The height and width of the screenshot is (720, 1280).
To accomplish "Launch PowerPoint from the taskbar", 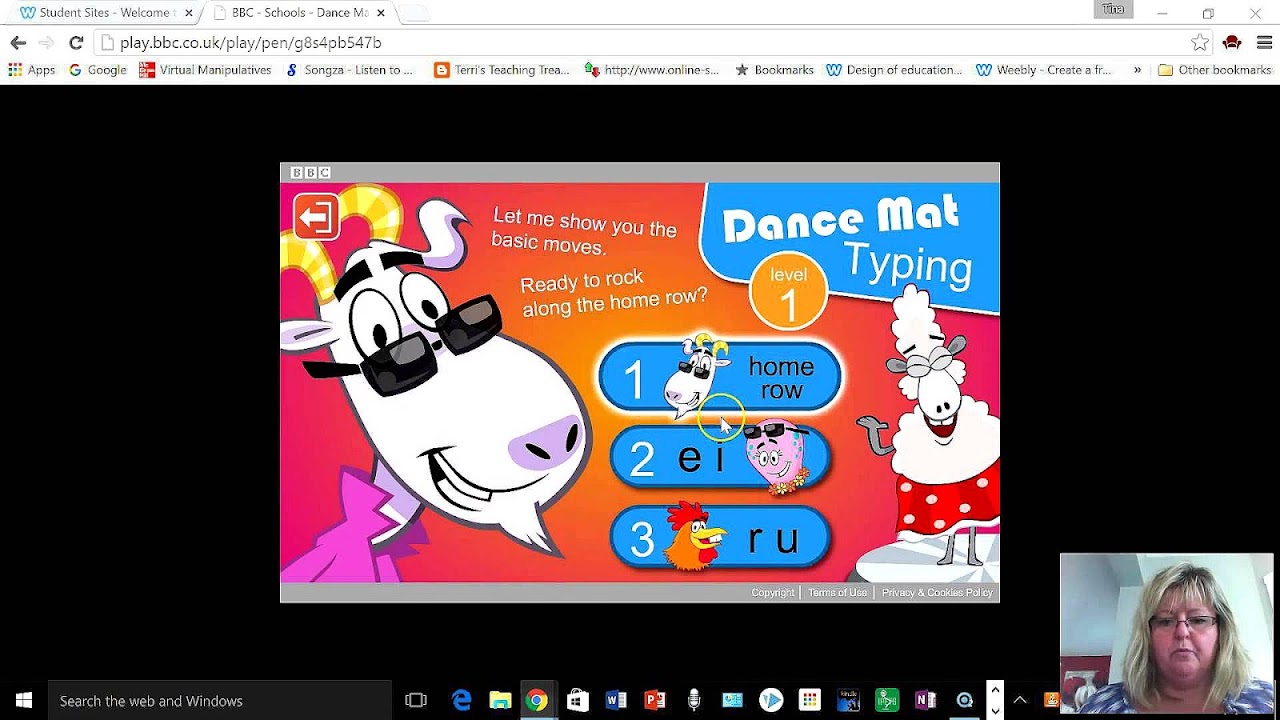I will pos(655,699).
